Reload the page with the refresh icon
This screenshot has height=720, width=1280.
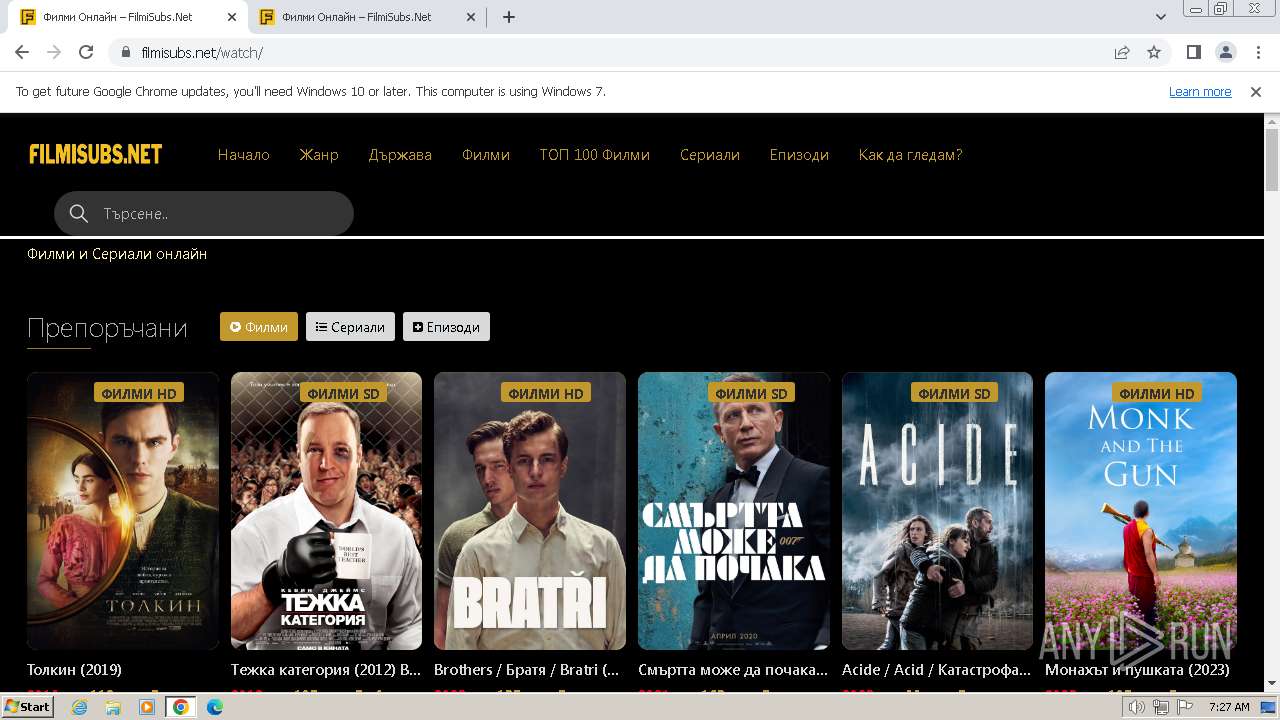point(86,52)
